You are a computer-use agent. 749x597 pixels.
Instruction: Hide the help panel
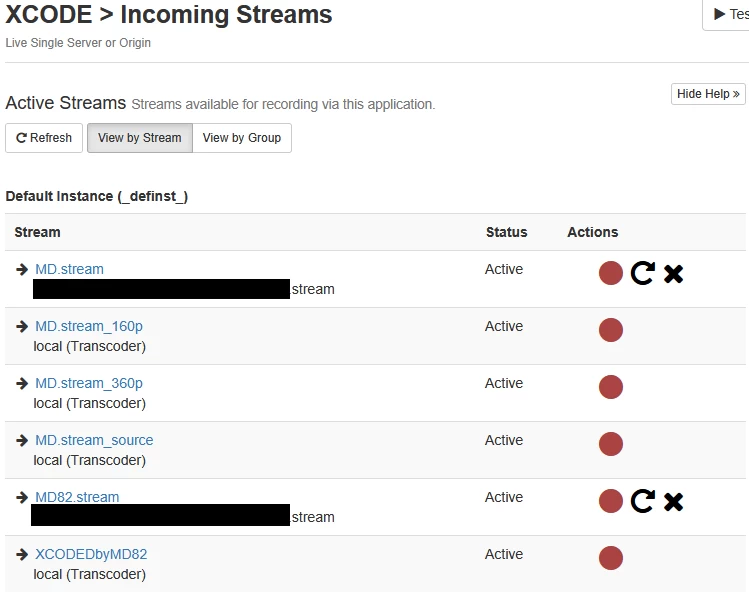click(708, 94)
